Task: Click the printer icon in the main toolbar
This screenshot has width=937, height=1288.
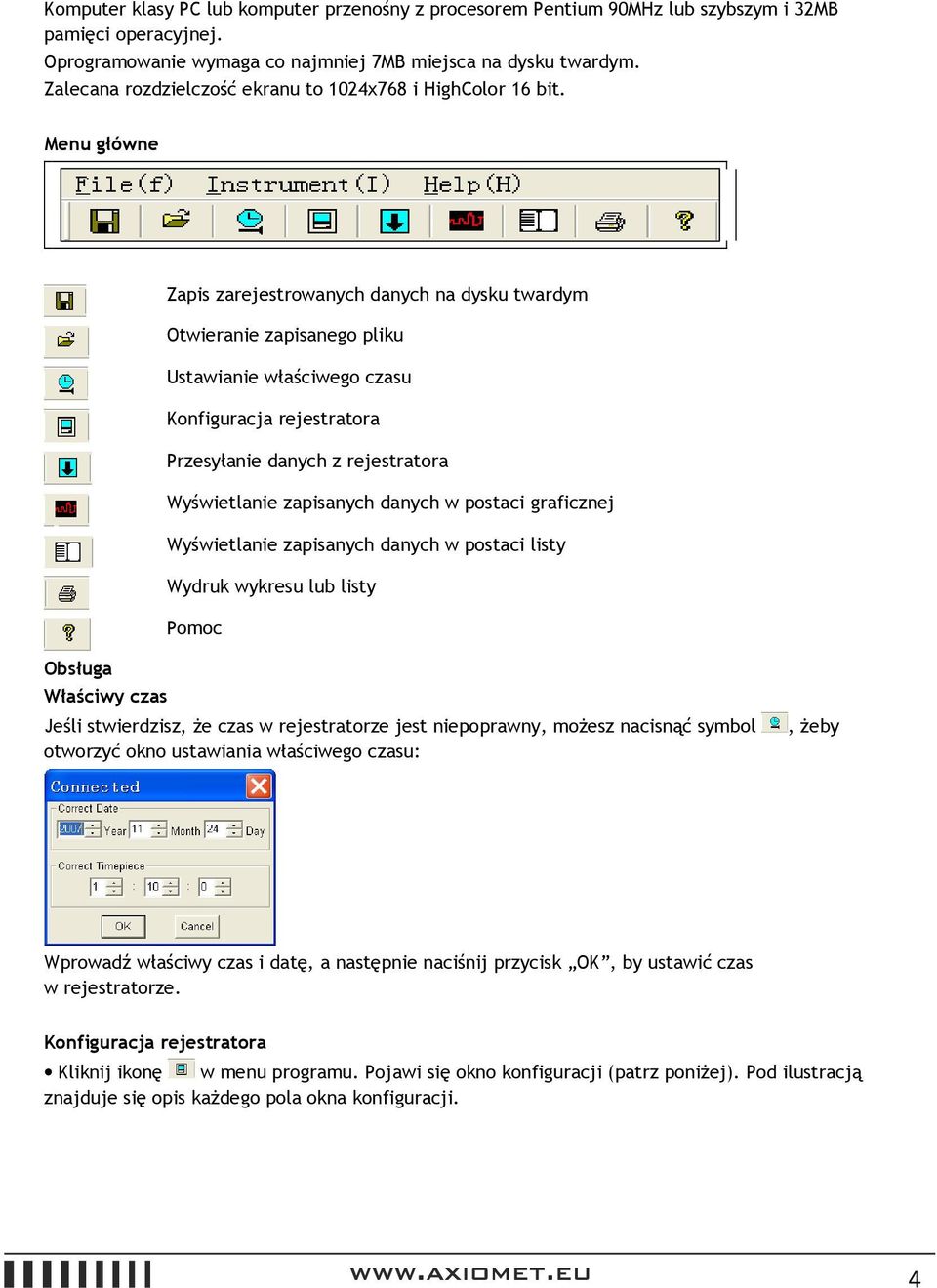Action: pyautogui.click(x=611, y=221)
